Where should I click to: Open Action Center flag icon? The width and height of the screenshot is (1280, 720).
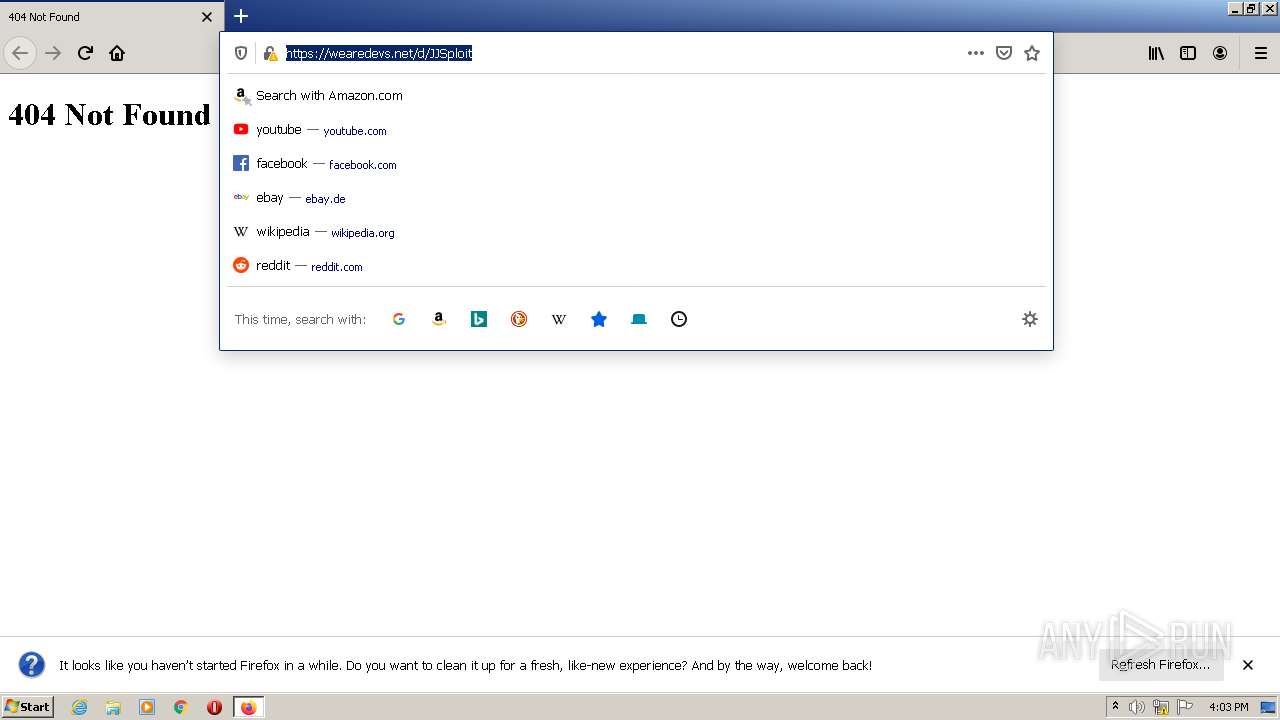pyautogui.click(x=1185, y=707)
